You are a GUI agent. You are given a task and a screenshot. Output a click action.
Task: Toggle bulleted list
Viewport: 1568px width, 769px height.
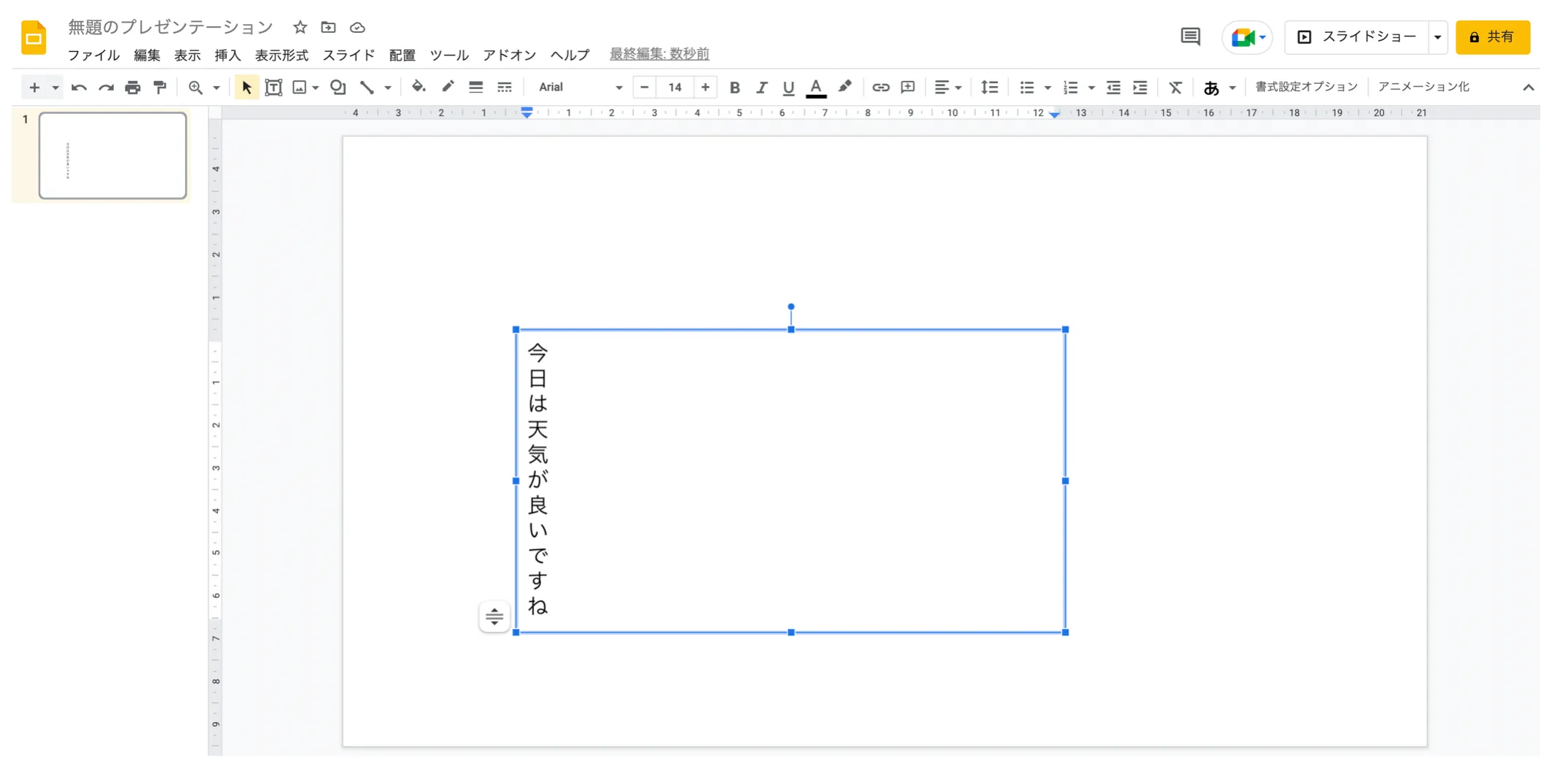[x=1027, y=88]
